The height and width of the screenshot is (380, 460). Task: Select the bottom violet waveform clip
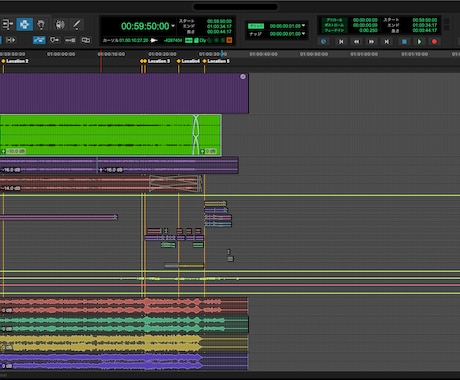[x=124, y=362]
